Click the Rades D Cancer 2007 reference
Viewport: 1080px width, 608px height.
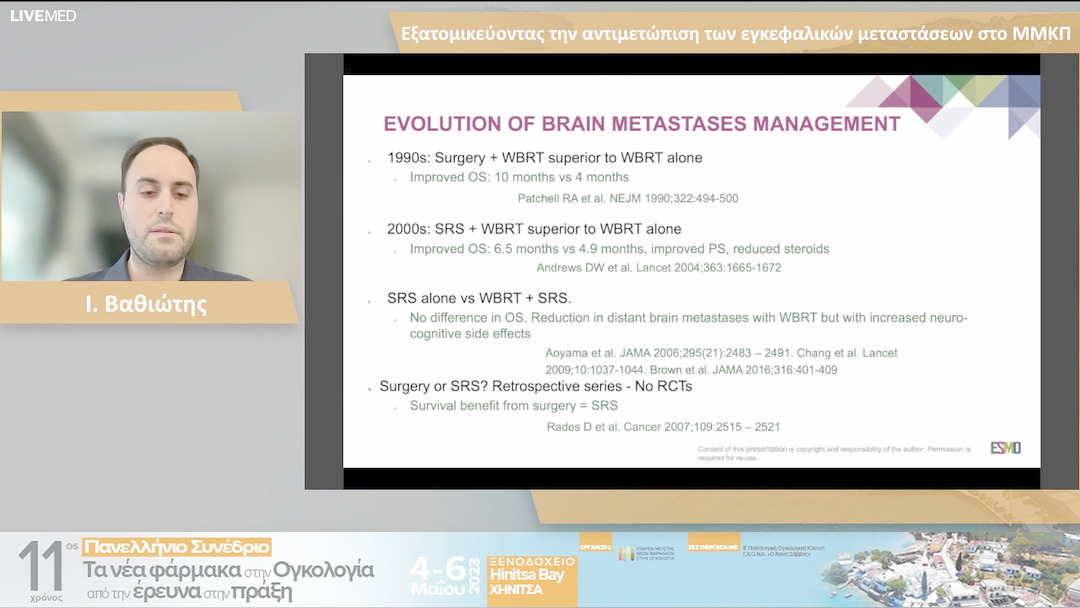pyautogui.click(x=663, y=427)
